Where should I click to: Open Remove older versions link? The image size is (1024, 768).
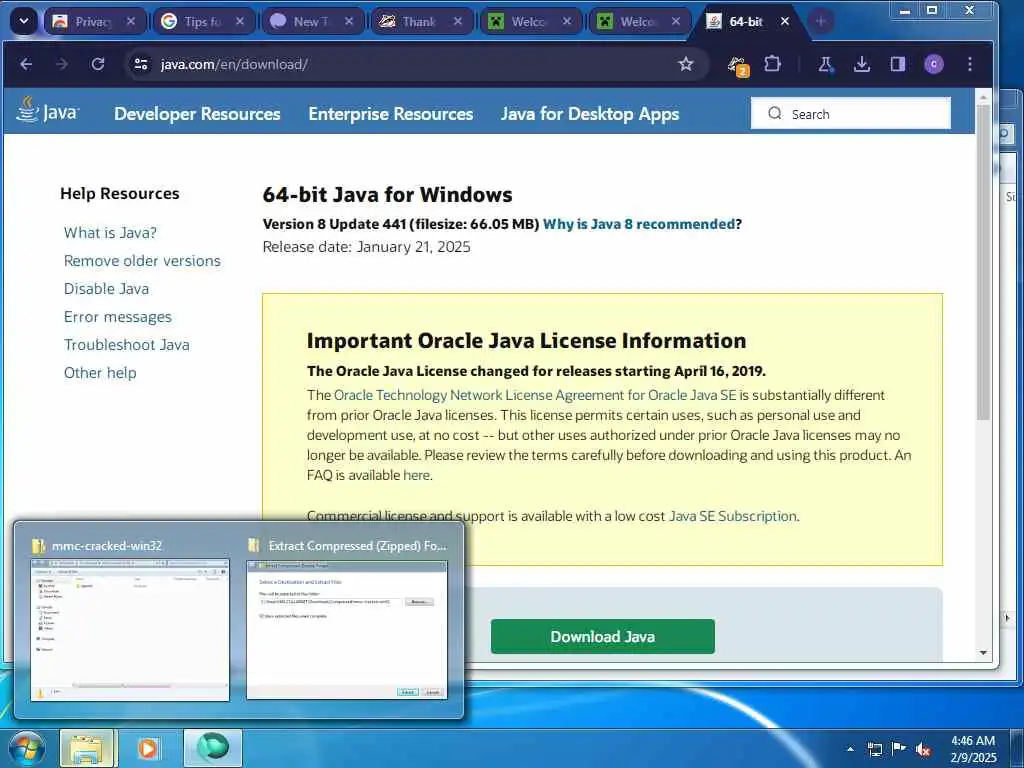[142, 261]
